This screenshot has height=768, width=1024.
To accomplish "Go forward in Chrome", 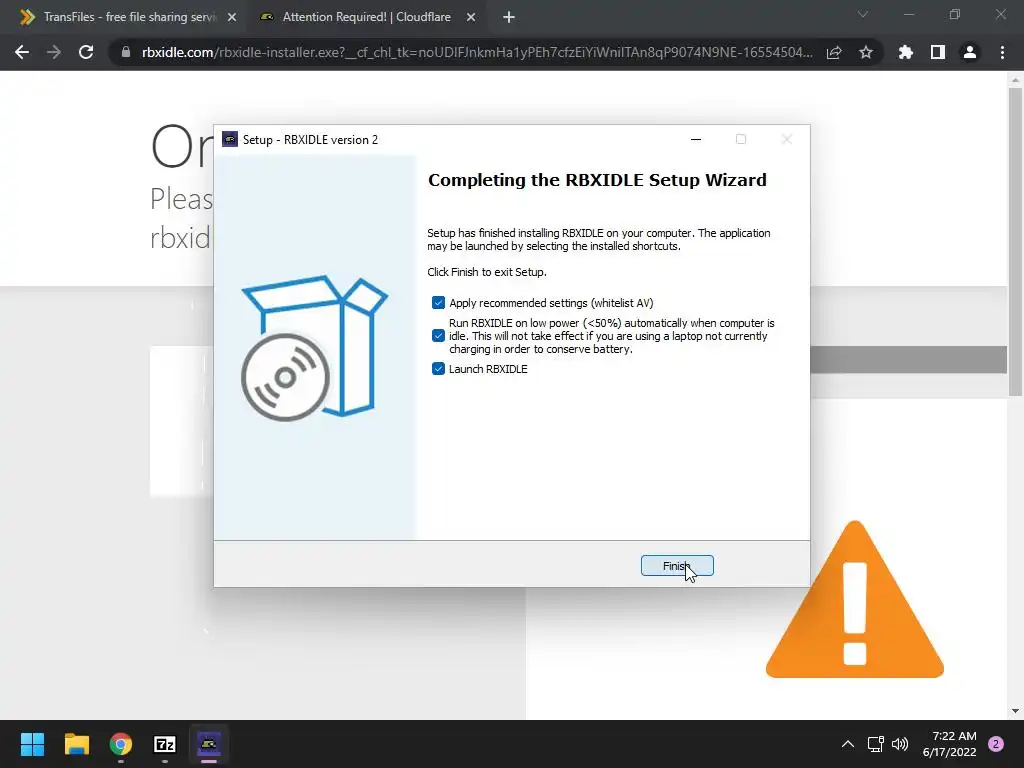I will click(x=54, y=52).
